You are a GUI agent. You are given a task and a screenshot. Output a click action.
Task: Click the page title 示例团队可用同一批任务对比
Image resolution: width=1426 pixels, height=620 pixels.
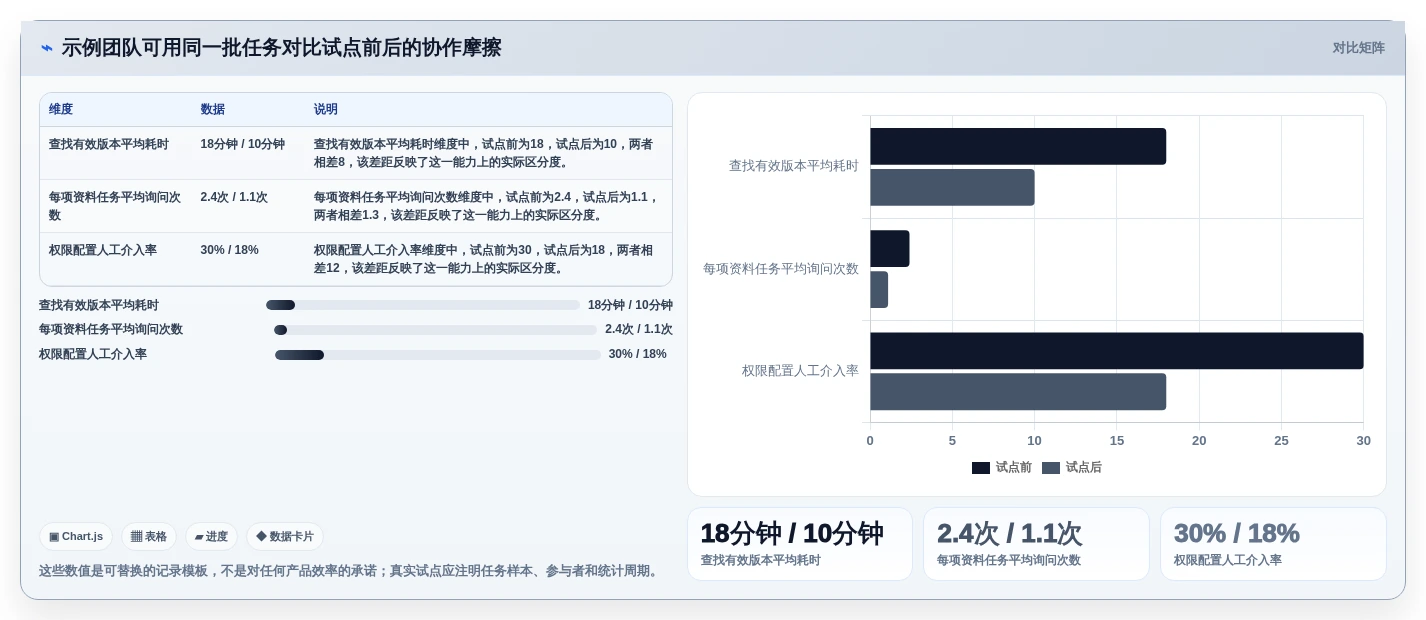click(x=281, y=48)
